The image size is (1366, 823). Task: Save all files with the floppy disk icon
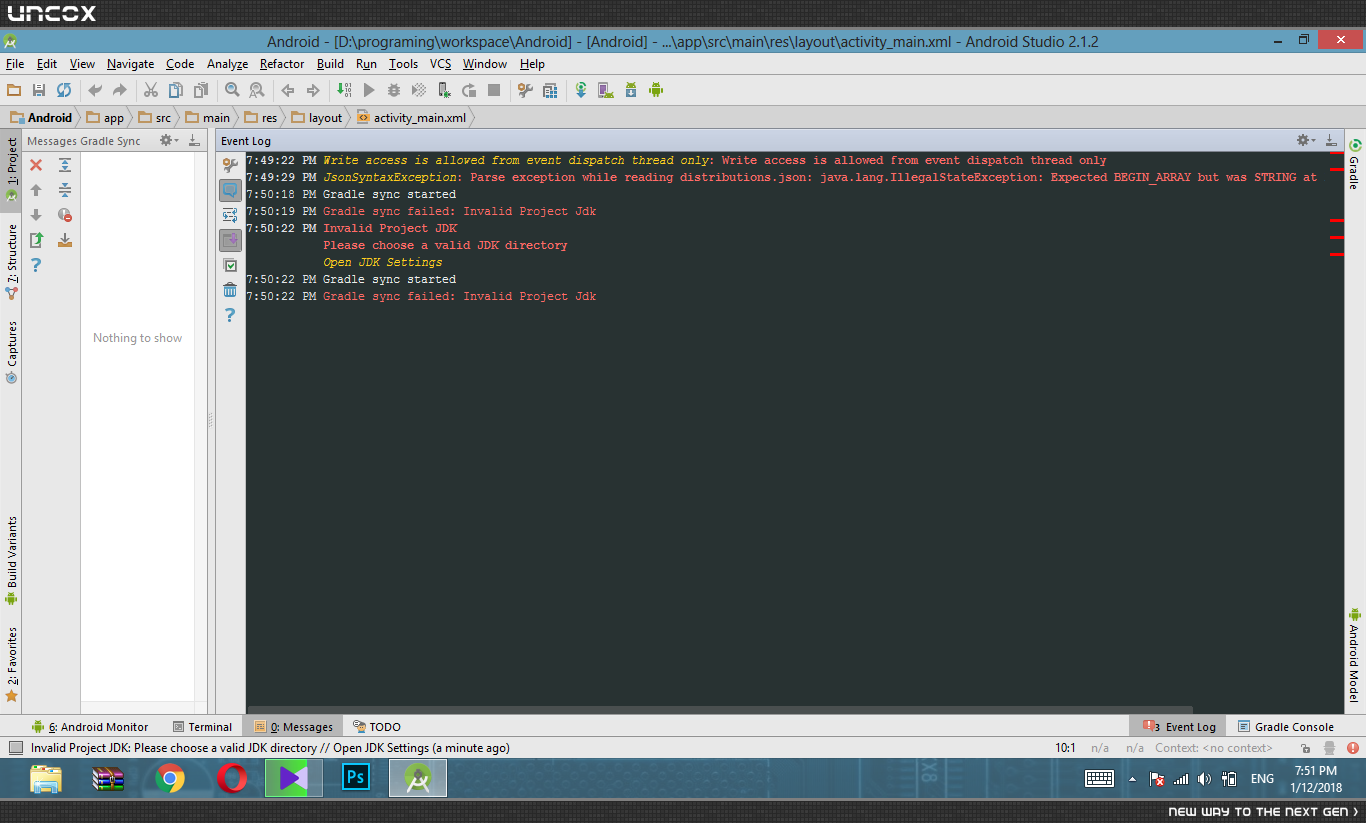39,90
